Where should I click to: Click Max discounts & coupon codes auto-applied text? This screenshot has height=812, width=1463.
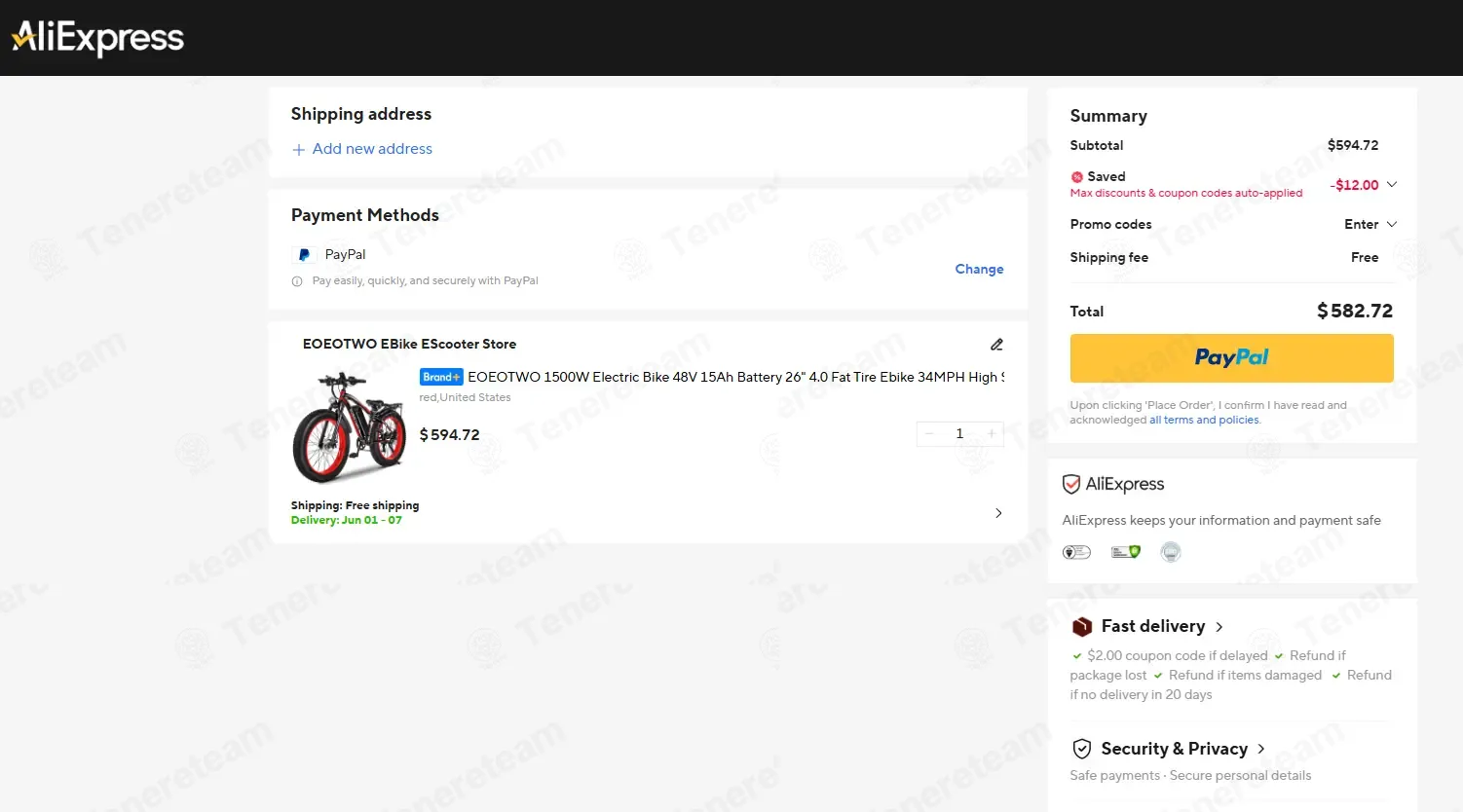coord(1185,193)
